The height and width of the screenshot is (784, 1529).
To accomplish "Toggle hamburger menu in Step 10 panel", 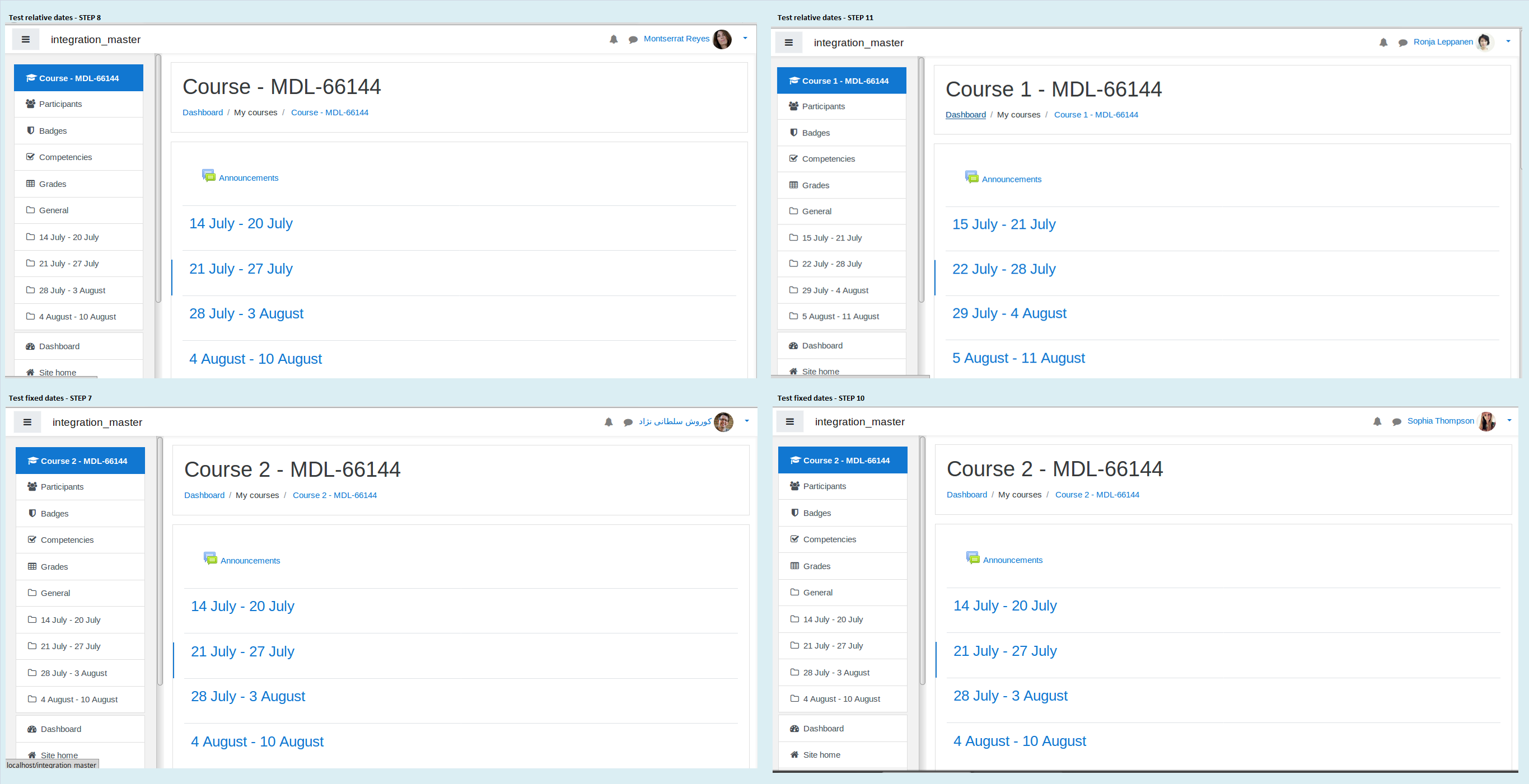I will (x=790, y=422).
